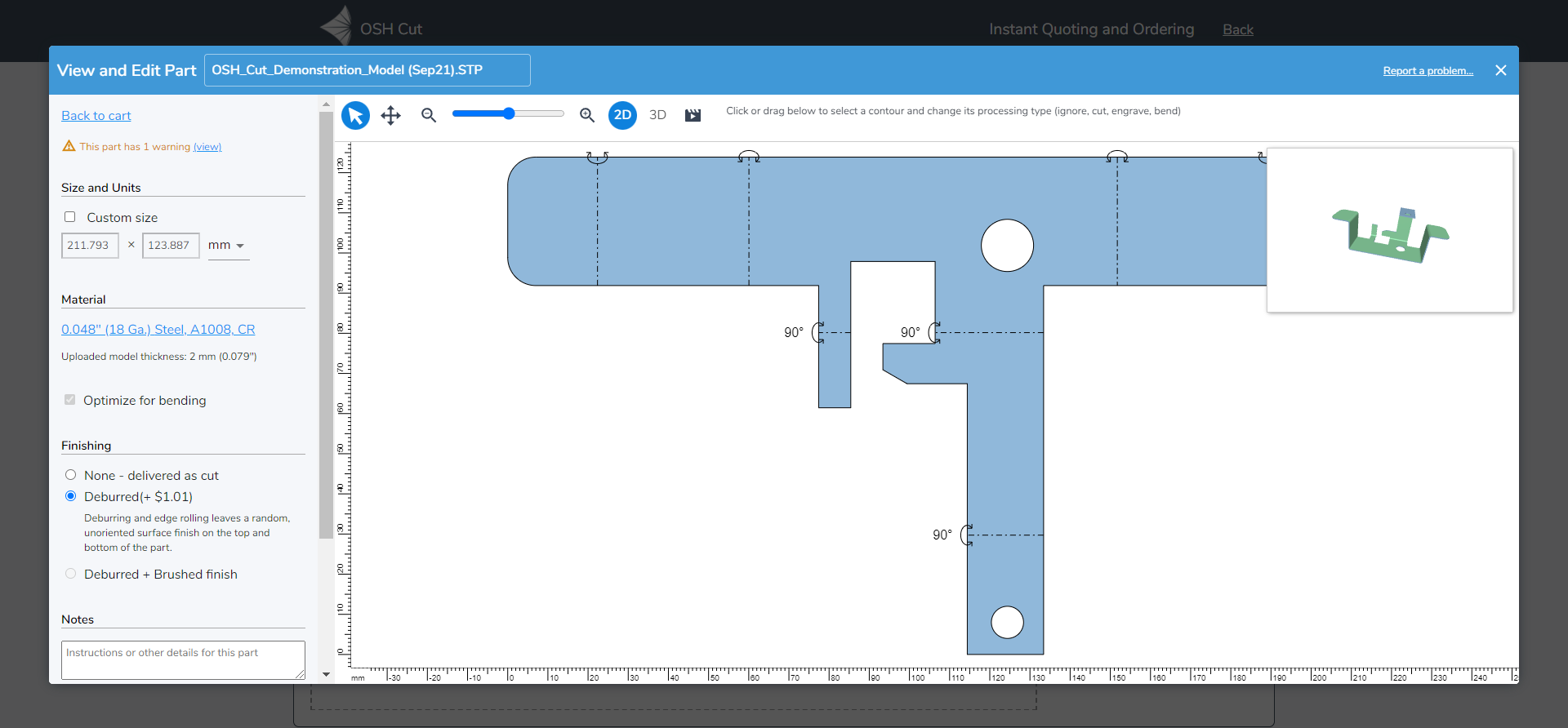The height and width of the screenshot is (728, 1568).
Task: Play the bend animation clapperboard icon
Action: (x=693, y=115)
